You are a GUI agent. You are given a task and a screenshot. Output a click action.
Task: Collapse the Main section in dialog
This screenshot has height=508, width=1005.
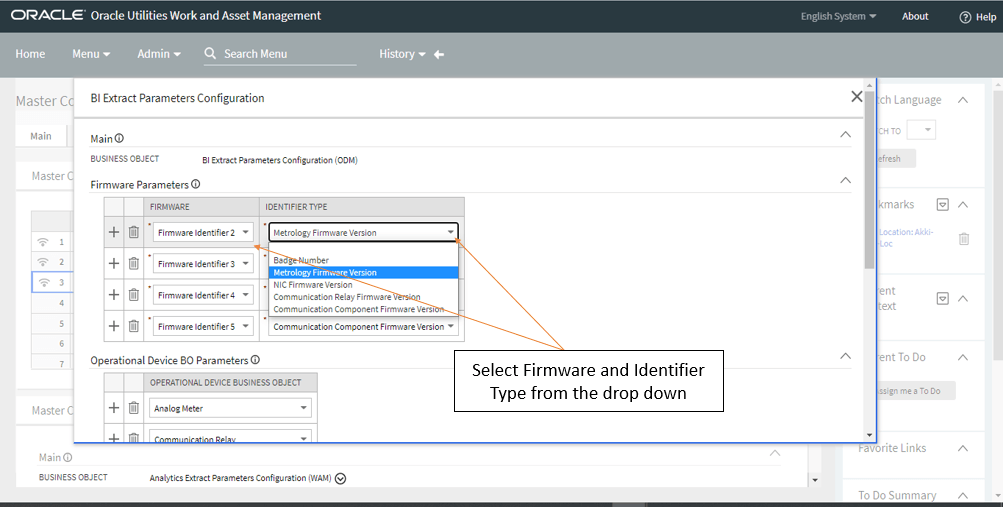point(845,135)
